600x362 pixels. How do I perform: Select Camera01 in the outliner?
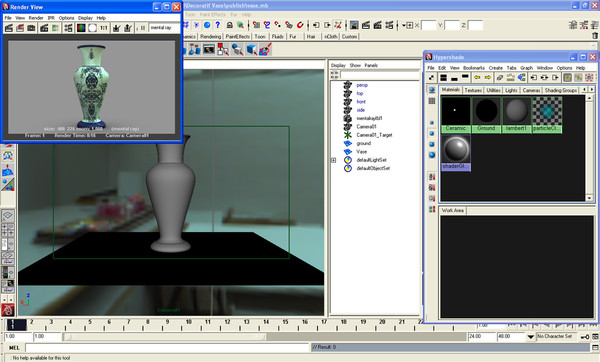pos(367,127)
